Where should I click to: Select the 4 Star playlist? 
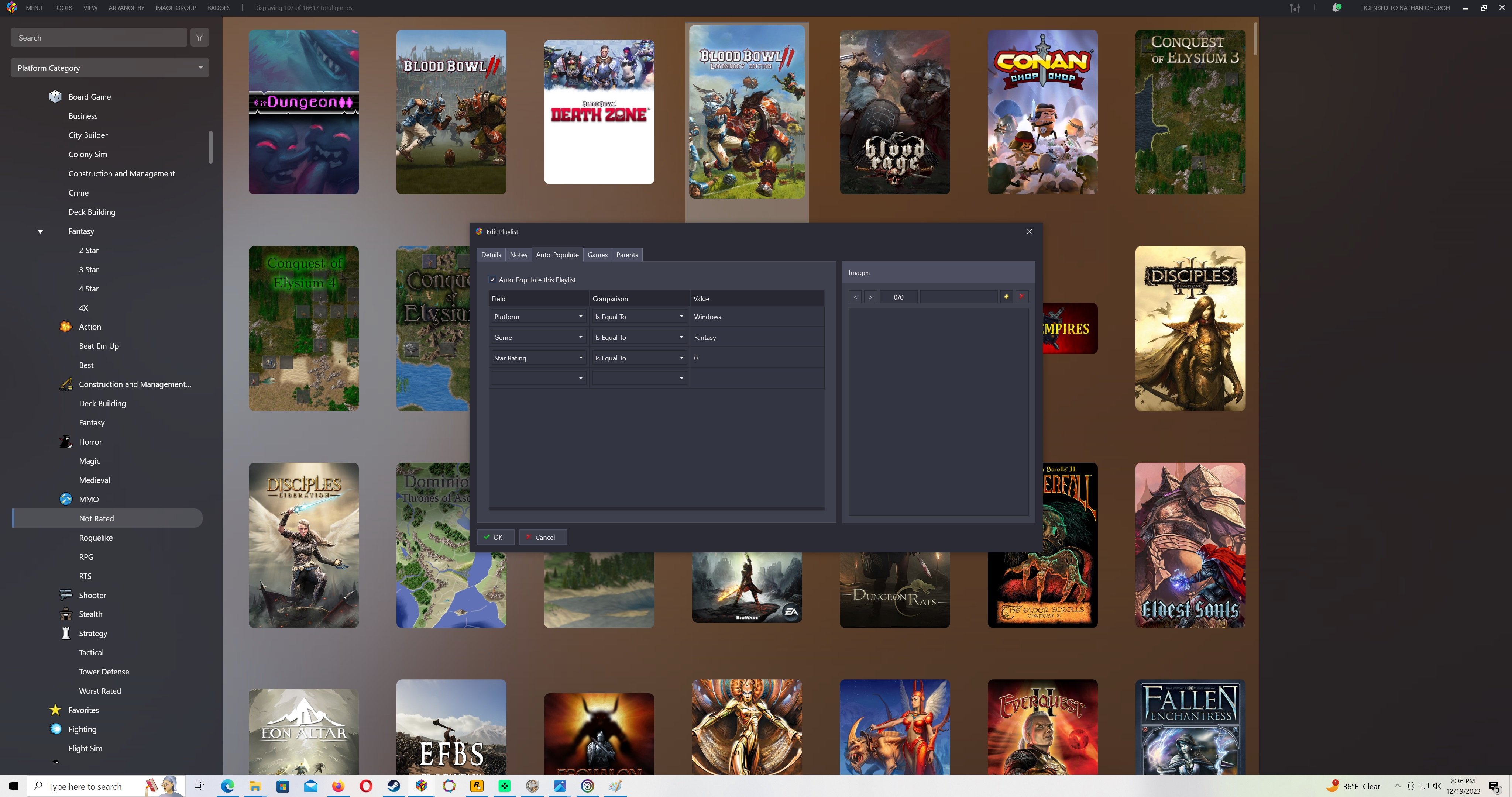pyautogui.click(x=89, y=288)
